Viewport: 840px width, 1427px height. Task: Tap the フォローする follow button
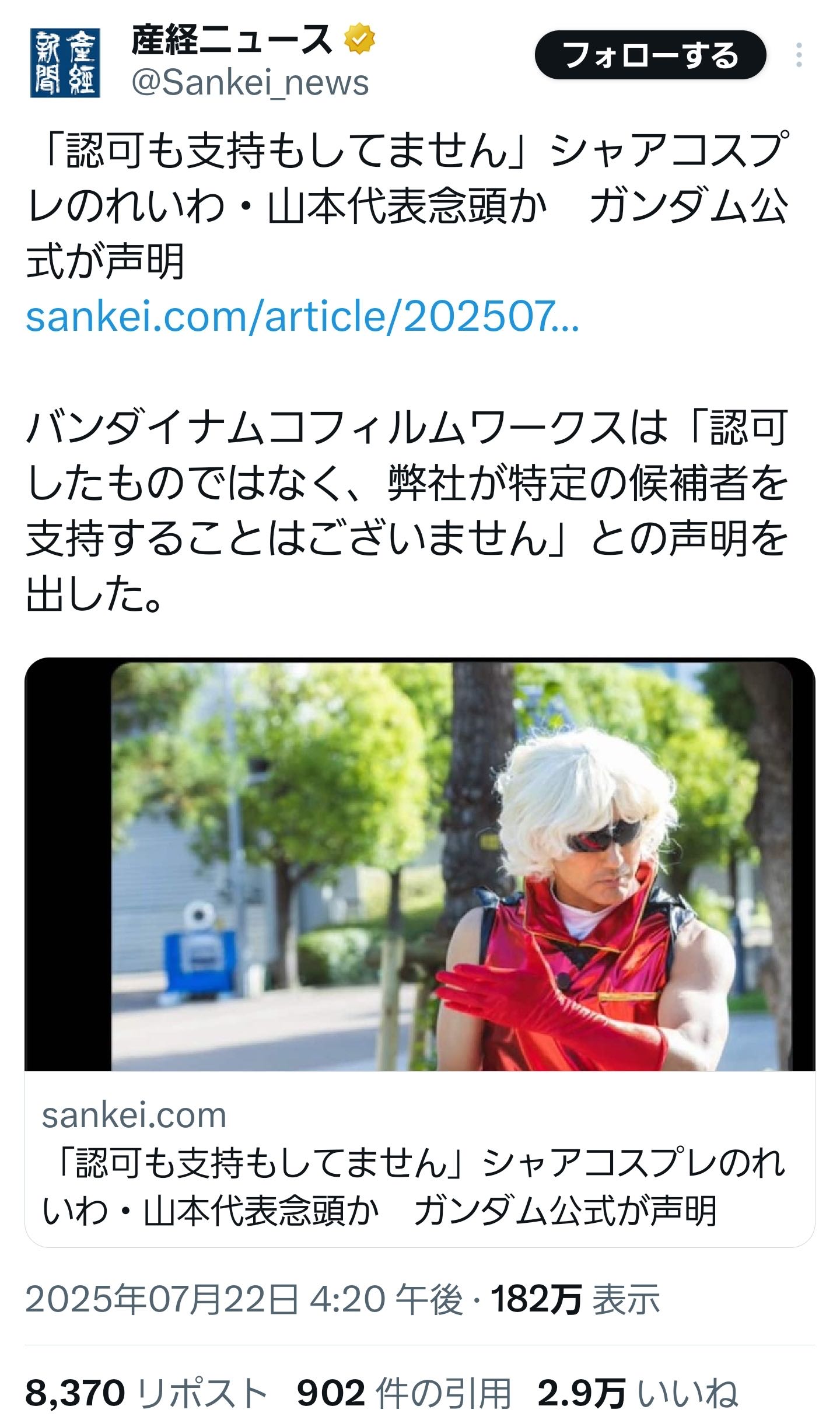click(650, 55)
